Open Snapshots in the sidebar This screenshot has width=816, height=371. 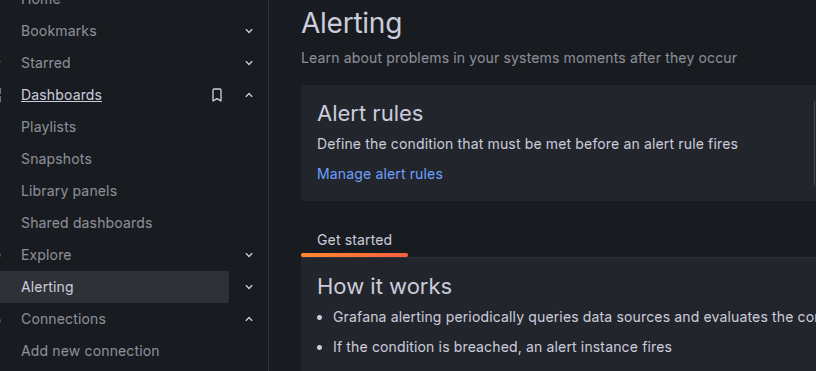(x=56, y=159)
